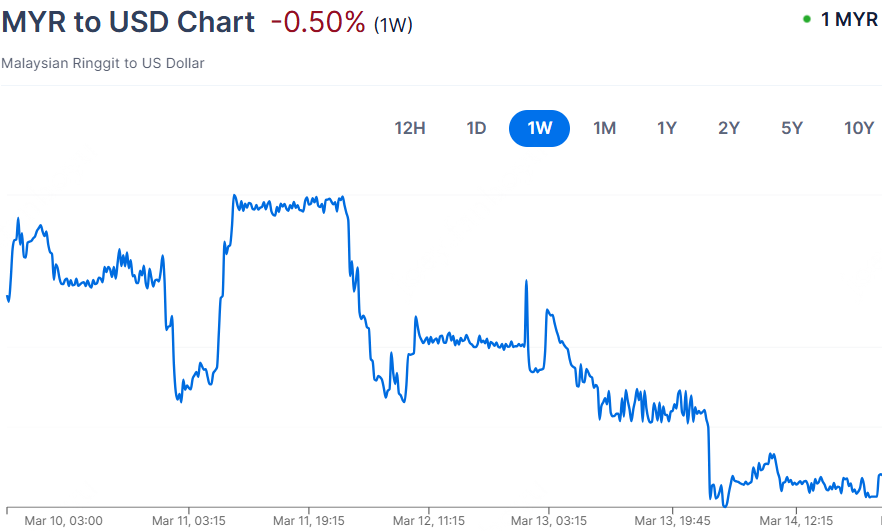Click the Mar 14, 12:15 axis label
The image size is (882, 531).
coord(796,520)
